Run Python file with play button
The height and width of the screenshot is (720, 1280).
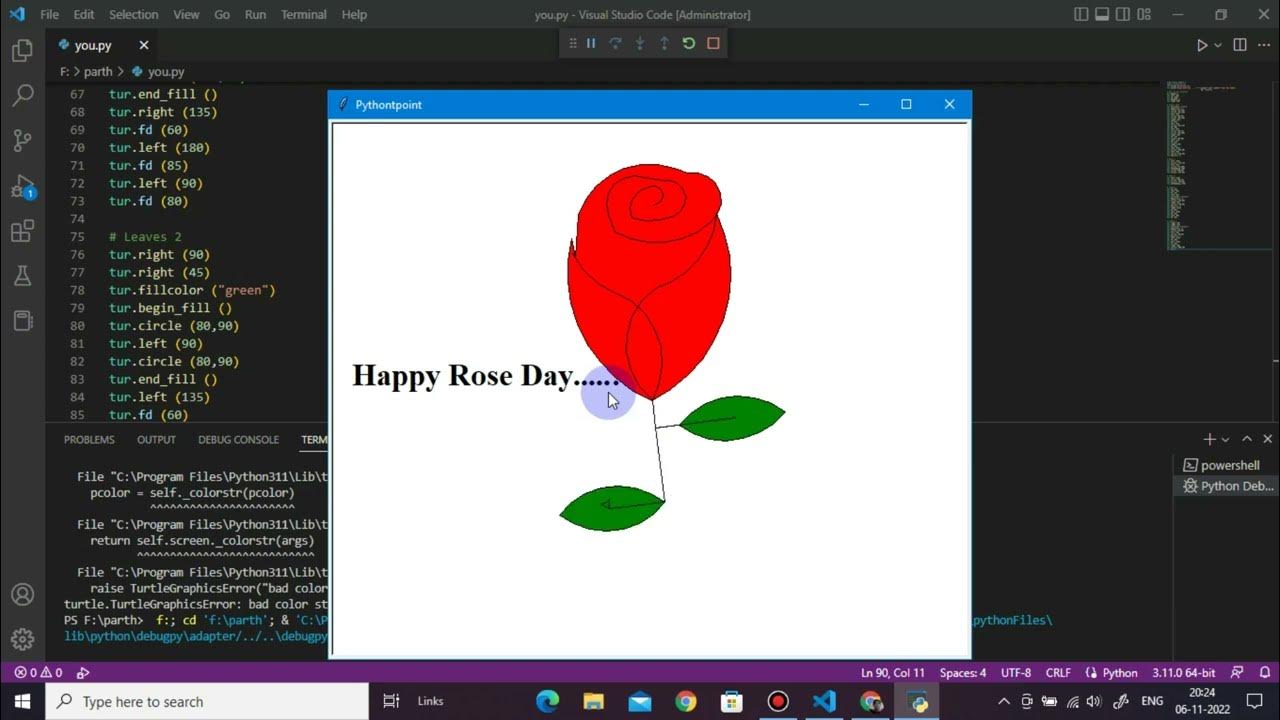(x=1202, y=45)
